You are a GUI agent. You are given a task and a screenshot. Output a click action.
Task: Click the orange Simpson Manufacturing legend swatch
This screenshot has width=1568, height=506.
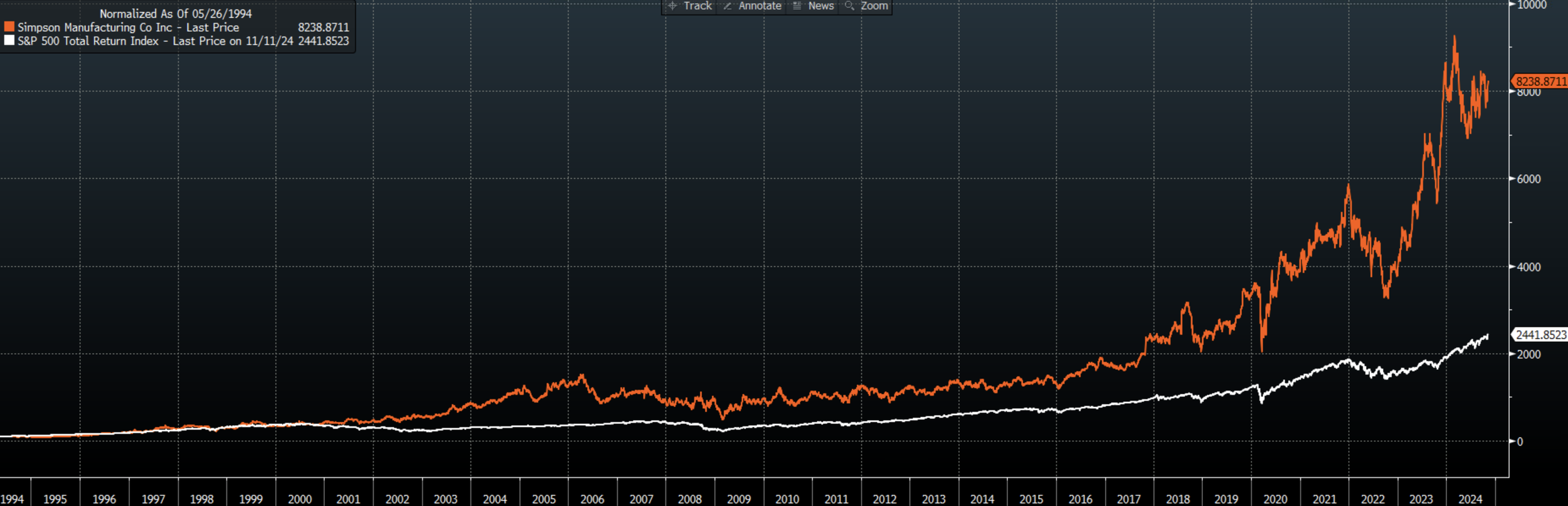(x=9, y=27)
